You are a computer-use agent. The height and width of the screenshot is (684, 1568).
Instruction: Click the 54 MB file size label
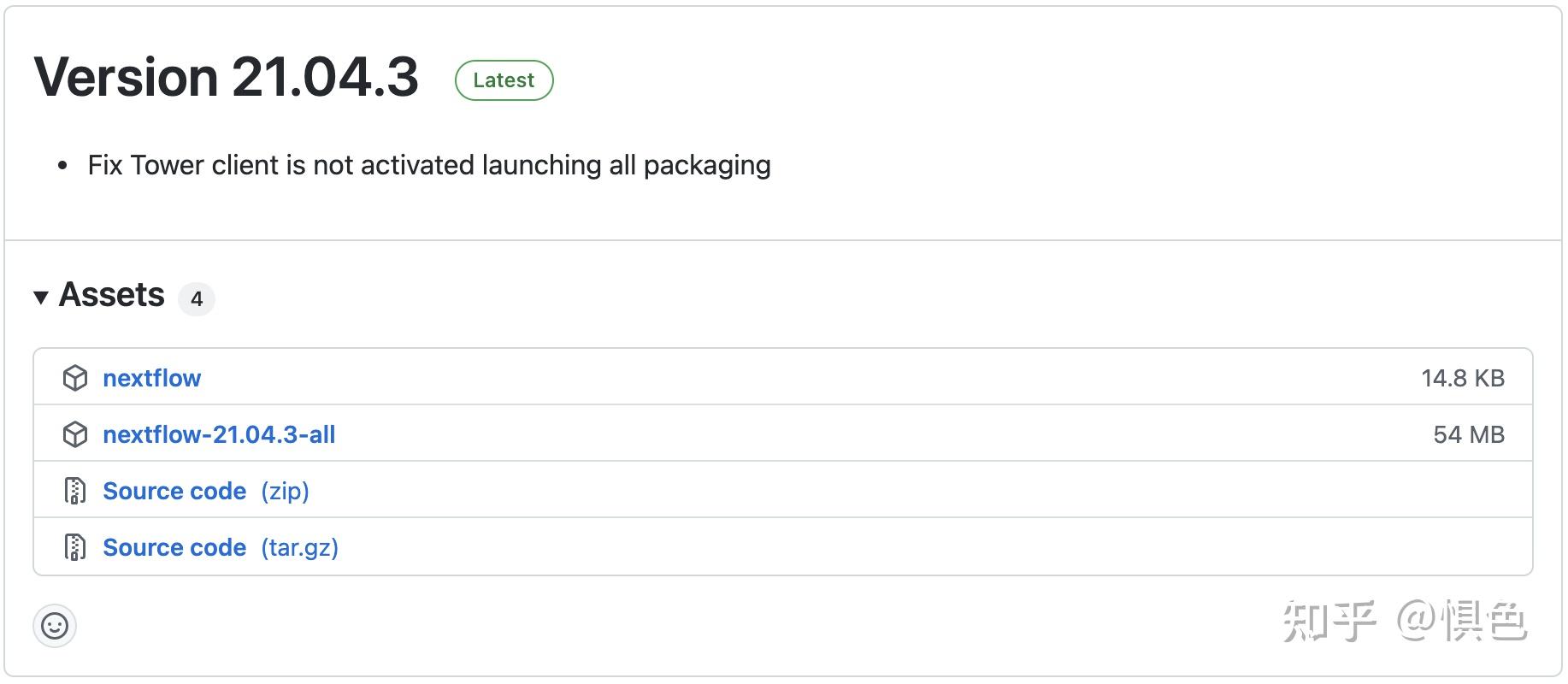(x=1468, y=434)
